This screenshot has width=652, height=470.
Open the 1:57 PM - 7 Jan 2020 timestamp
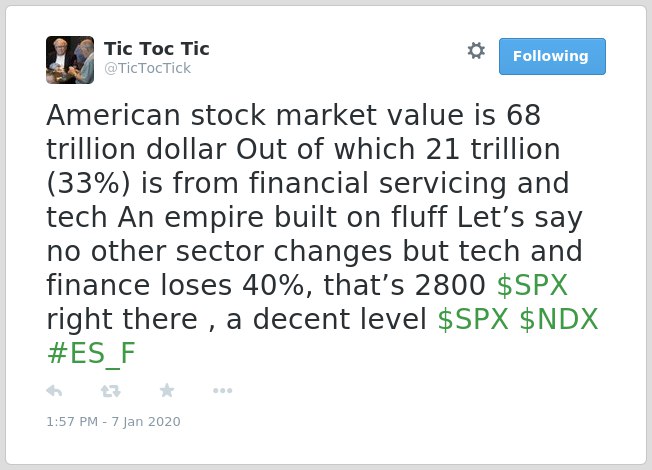114,422
